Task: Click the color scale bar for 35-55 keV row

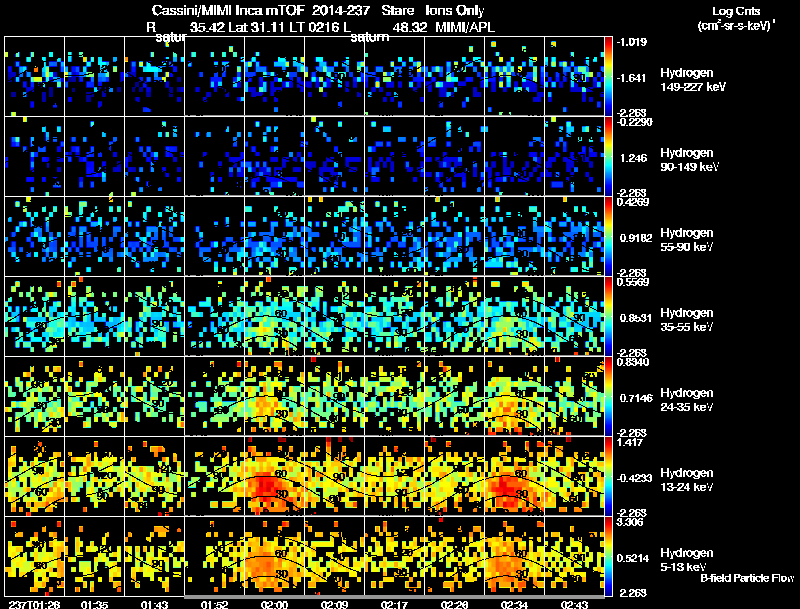Action: click(x=608, y=316)
